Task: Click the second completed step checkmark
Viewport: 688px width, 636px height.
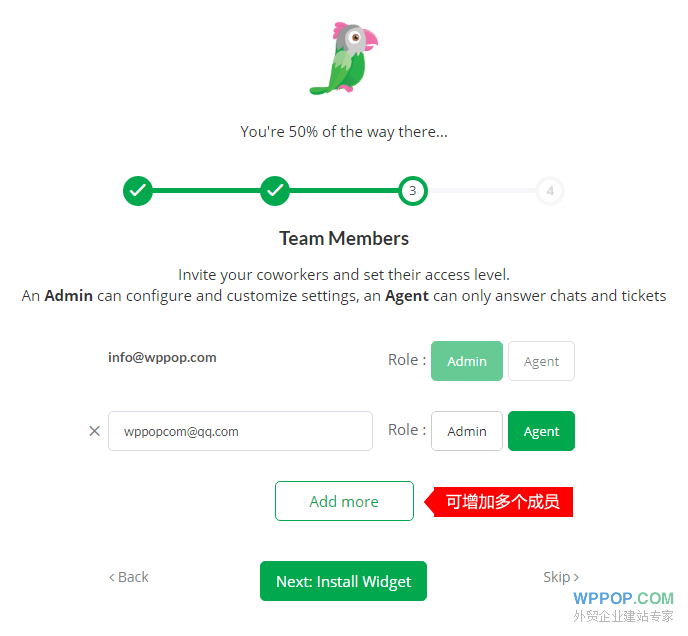Action: coord(275,190)
